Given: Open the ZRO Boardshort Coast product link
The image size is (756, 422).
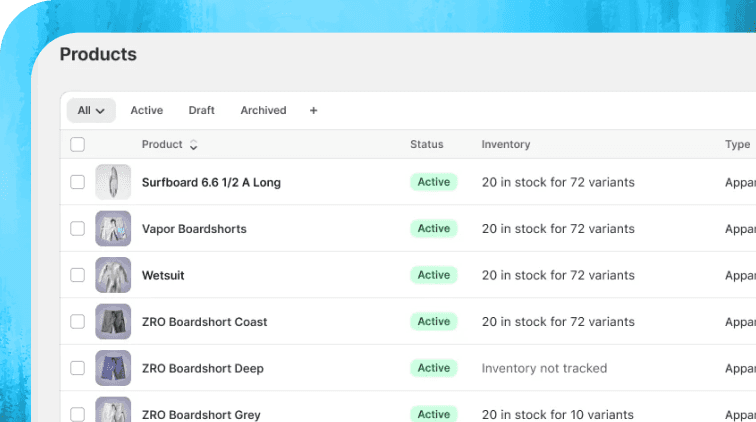Looking at the screenshot, I should click(204, 322).
